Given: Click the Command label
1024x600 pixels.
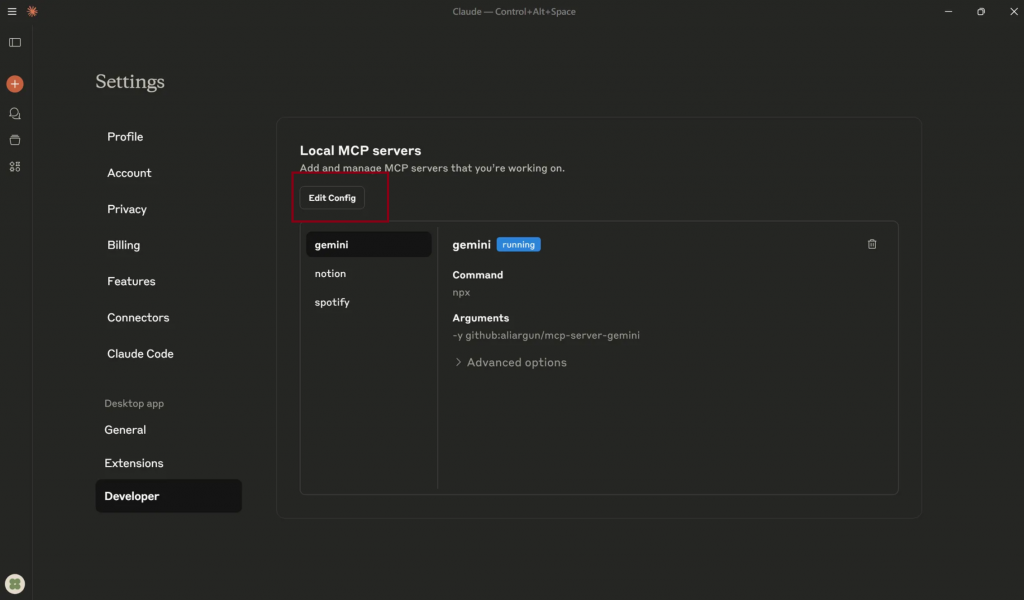Looking at the screenshot, I should pyautogui.click(x=477, y=276).
